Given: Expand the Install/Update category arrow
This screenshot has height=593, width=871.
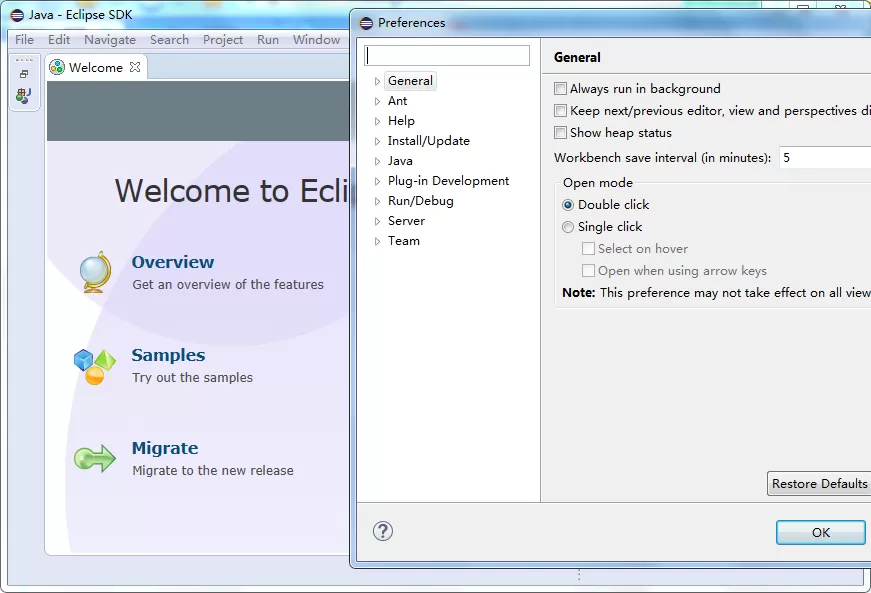Looking at the screenshot, I should (377, 142).
